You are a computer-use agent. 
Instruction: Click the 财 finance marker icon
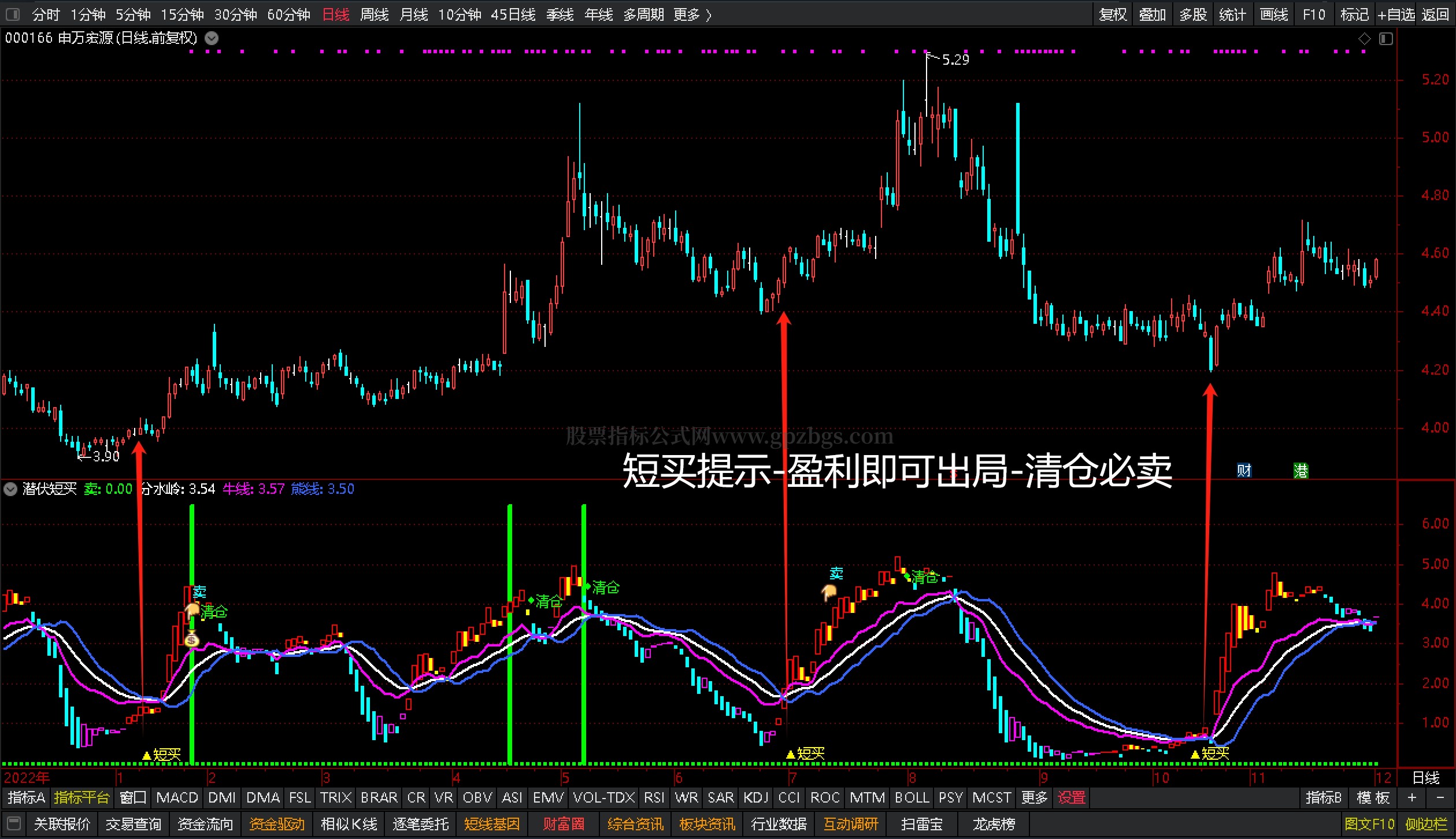pos(1244,471)
